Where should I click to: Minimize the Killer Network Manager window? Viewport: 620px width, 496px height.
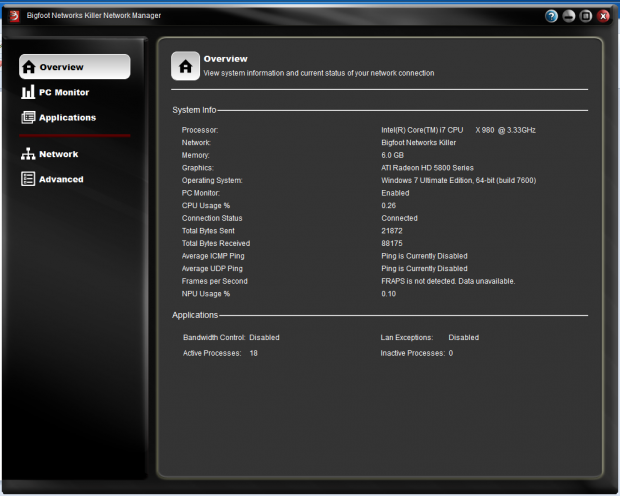pyautogui.click(x=569, y=16)
